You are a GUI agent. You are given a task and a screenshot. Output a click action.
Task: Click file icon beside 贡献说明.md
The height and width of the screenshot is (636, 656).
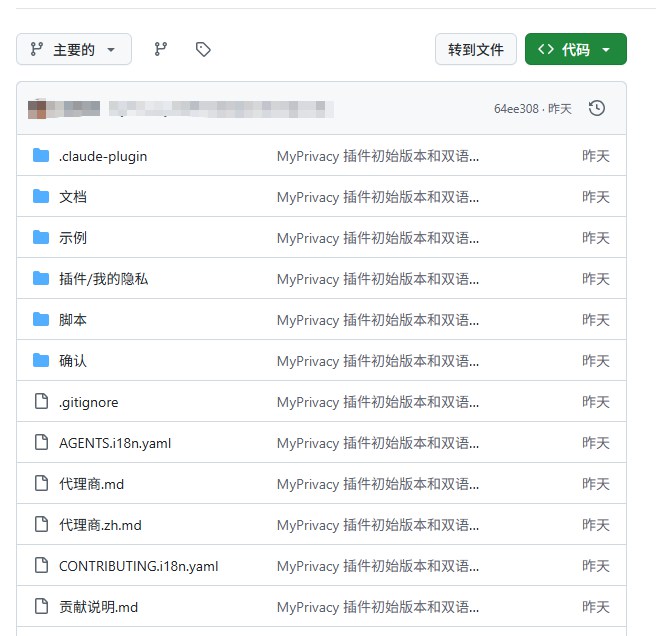41,606
